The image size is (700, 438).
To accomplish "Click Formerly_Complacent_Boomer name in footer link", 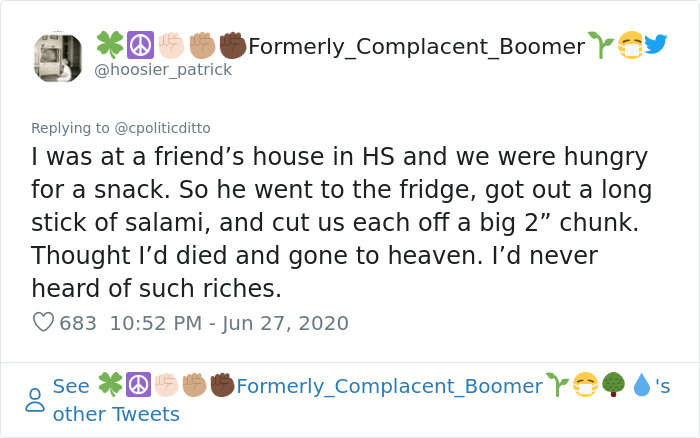I will click(390, 386).
